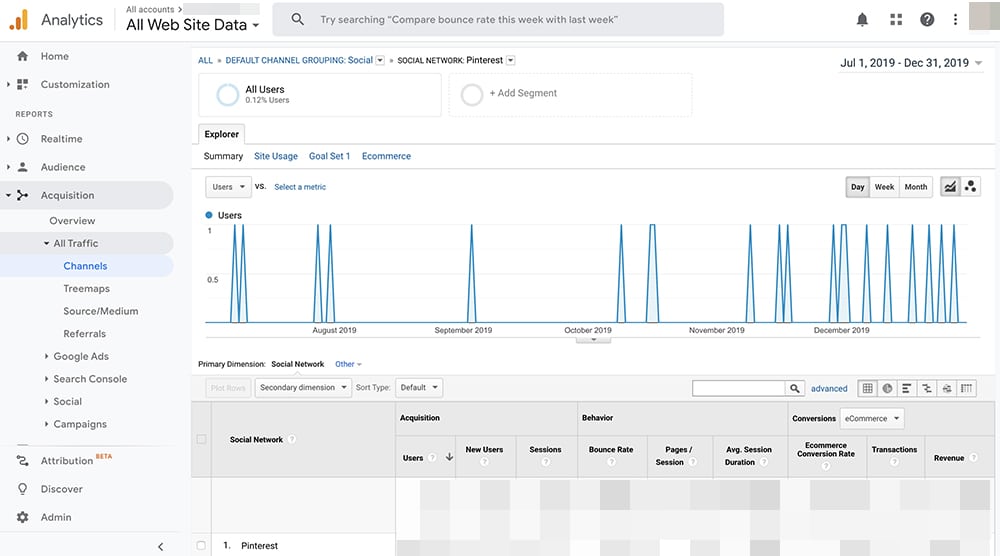
Task: Click the ALL breadcrumb link
Action: (205, 61)
